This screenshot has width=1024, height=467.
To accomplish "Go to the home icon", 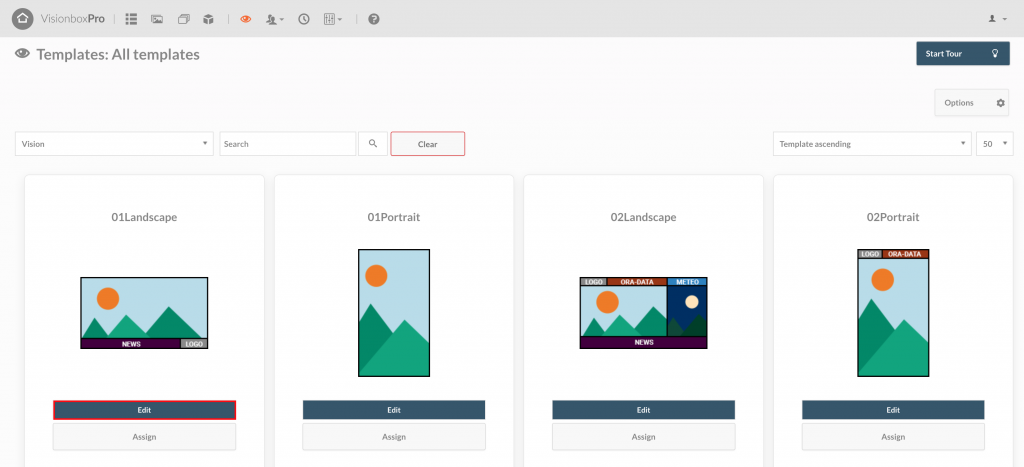I will [22, 18].
